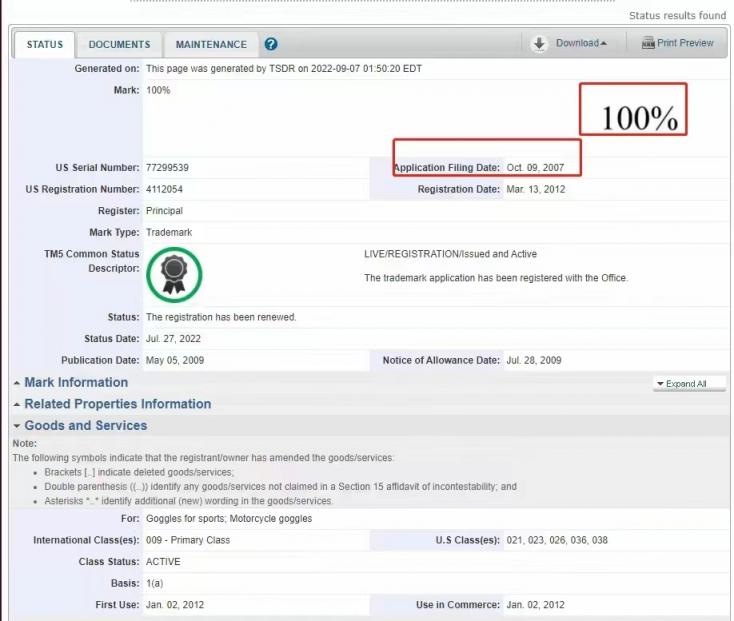Click the blue help question mark icon
This screenshot has width=734, height=621.
pos(271,45)
